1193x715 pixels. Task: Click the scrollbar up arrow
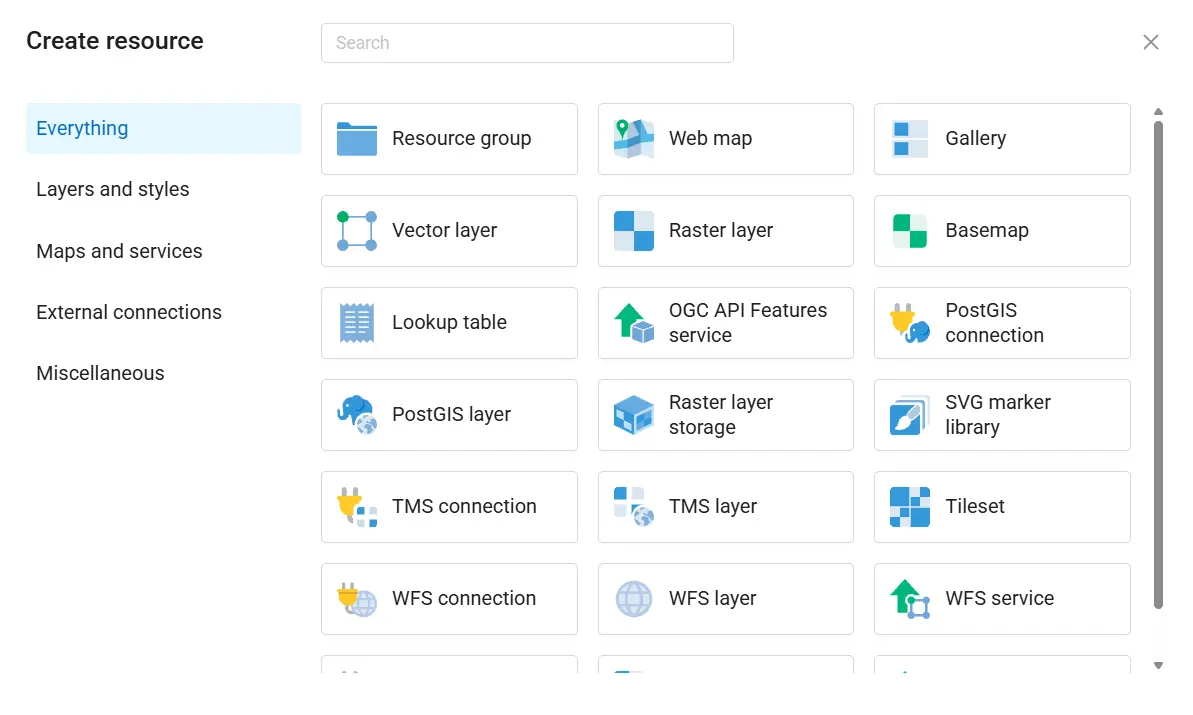point(1158,112)
